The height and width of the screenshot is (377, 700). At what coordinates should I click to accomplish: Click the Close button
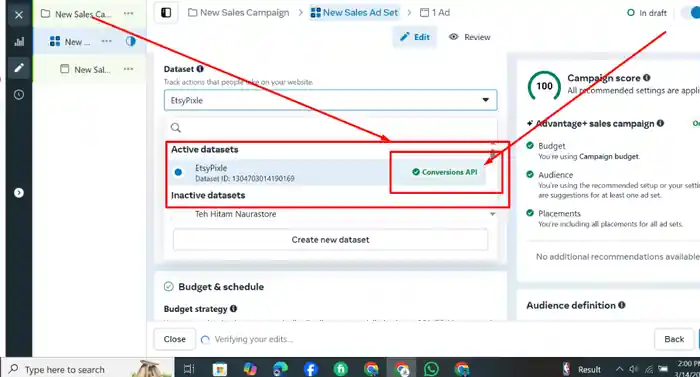(175, 339)
